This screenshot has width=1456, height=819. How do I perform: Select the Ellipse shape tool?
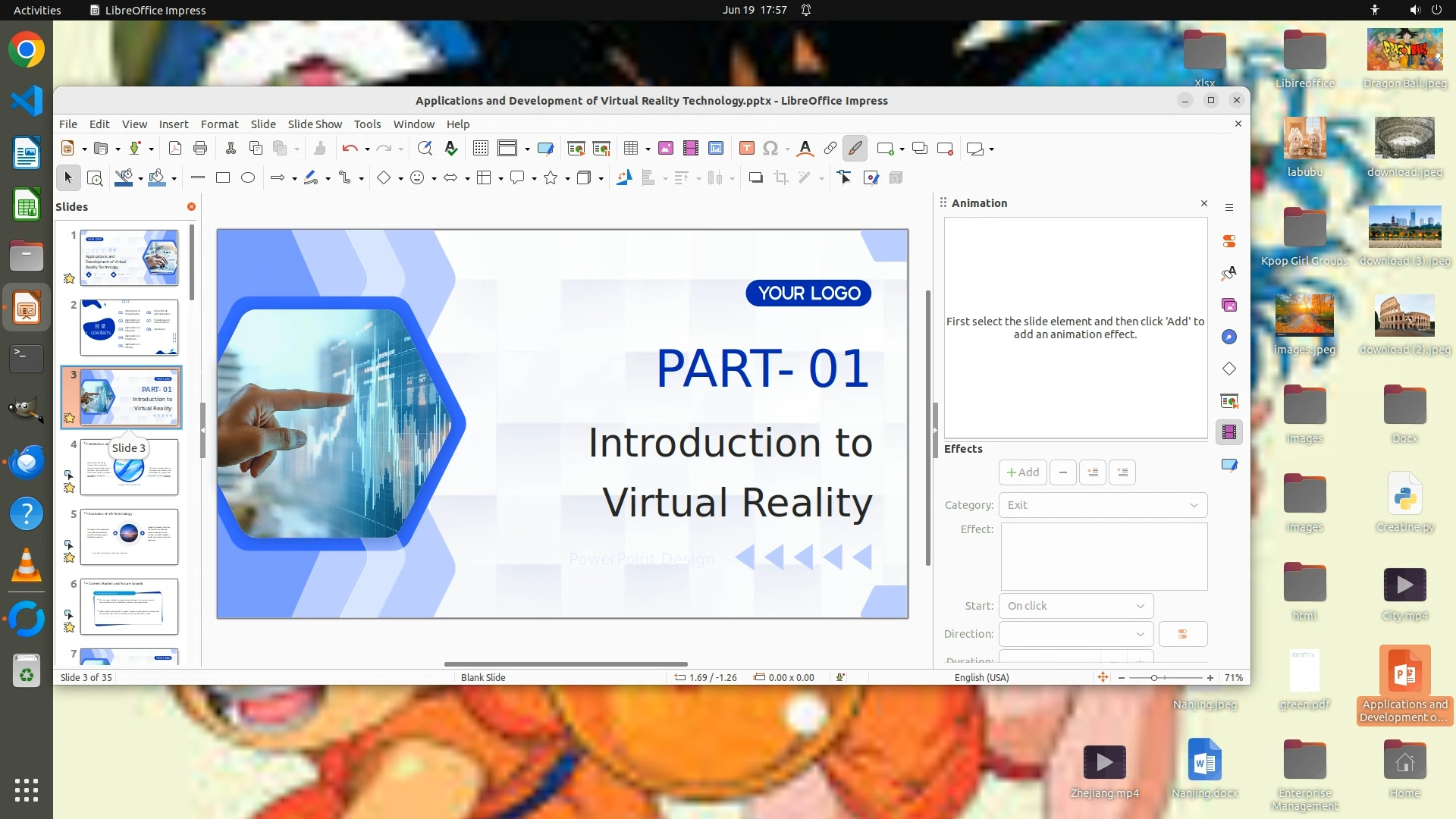(248, 177)
